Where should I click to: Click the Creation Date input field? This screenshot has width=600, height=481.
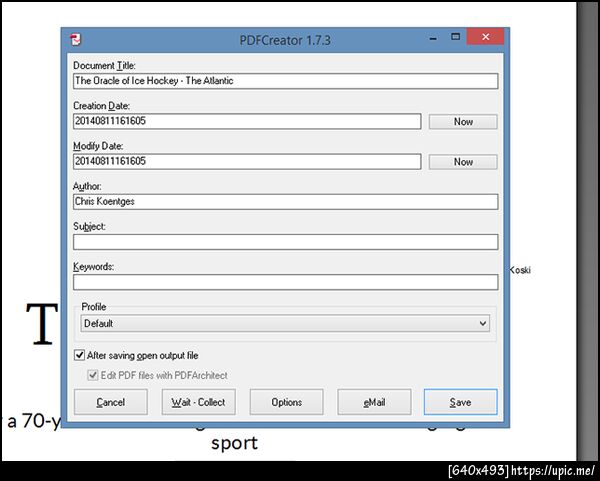click(x=247, y=121)
